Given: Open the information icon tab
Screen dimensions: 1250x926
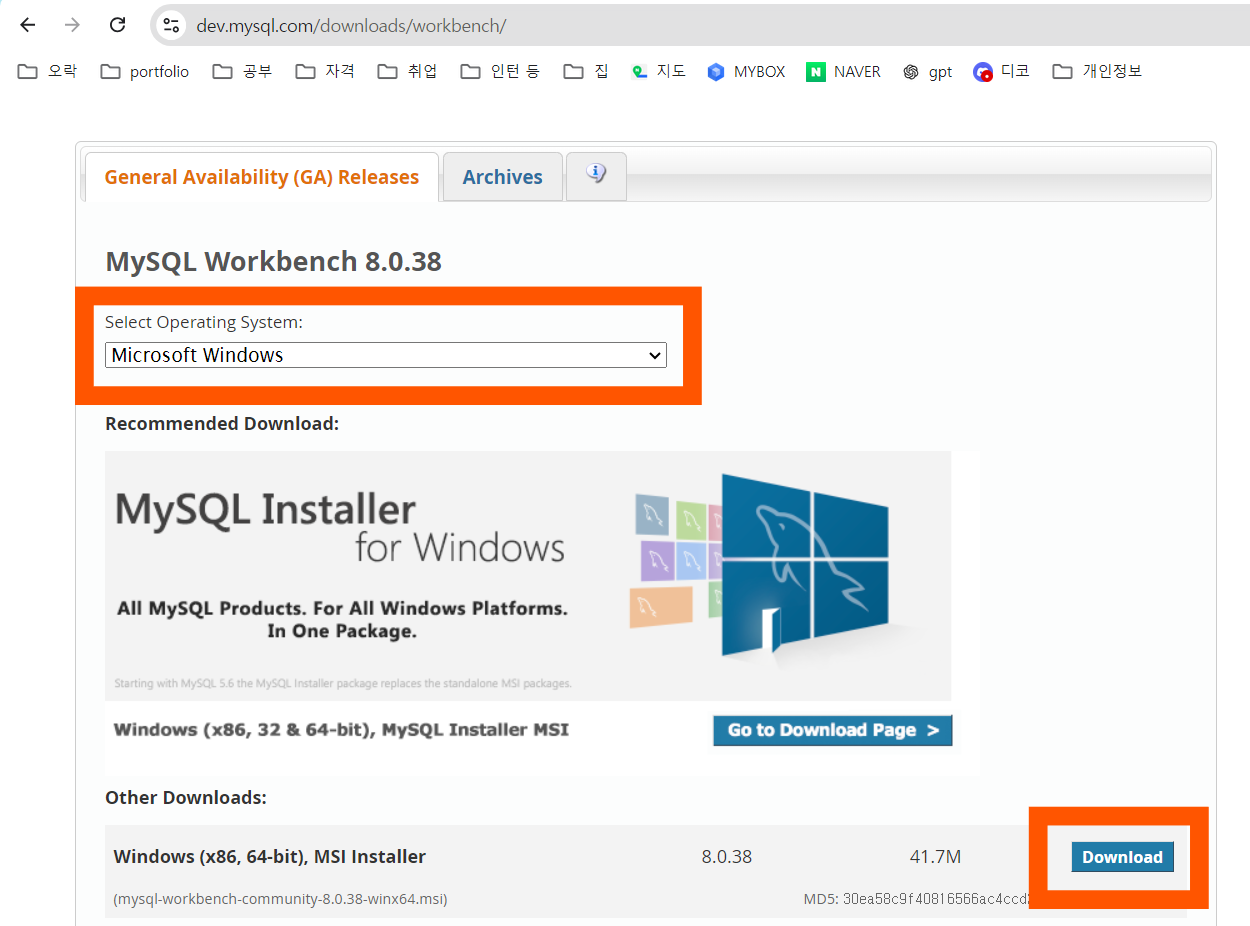Looking at the screenshot, I should (596, 176).
